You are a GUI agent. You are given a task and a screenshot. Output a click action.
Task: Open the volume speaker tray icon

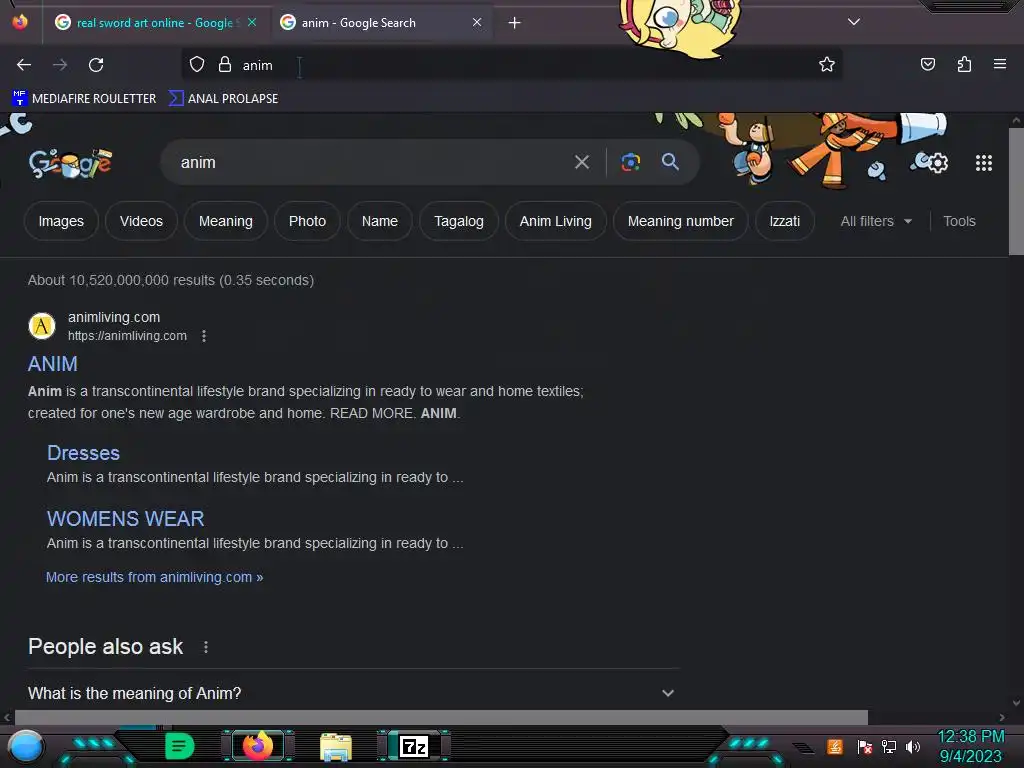point(913,746)
